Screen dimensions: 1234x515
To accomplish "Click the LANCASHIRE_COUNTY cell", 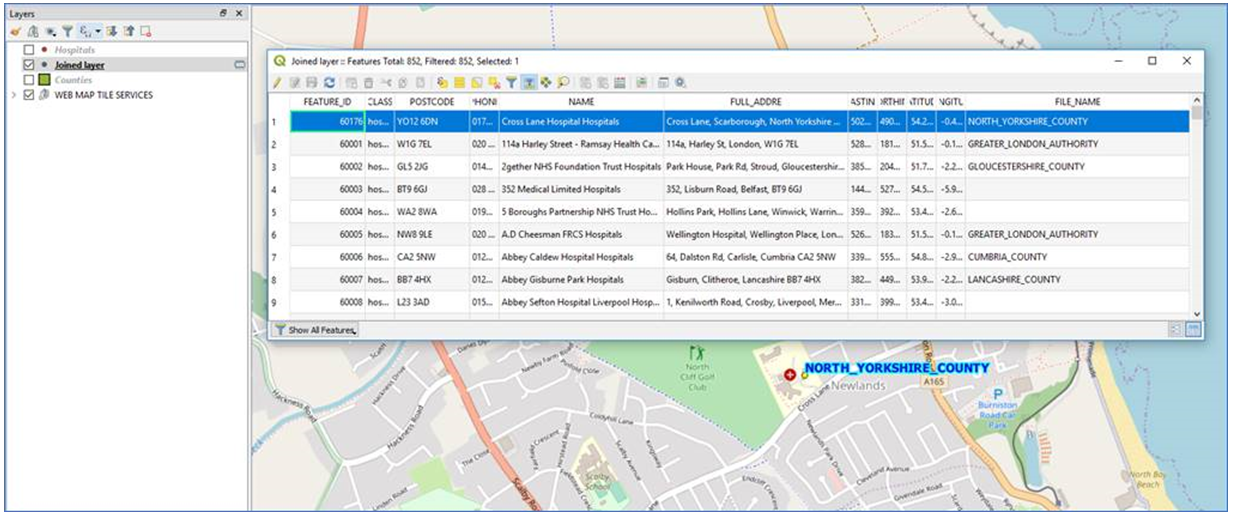I will tap(1078, 279).
